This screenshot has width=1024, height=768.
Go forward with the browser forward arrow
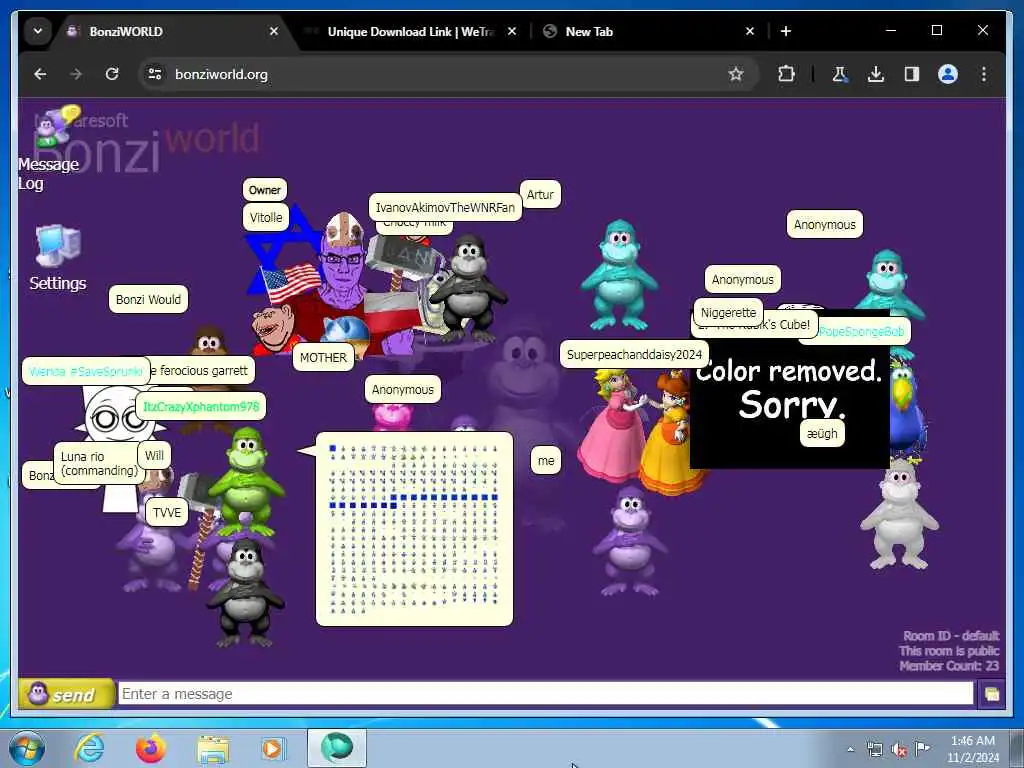[76, 74]
